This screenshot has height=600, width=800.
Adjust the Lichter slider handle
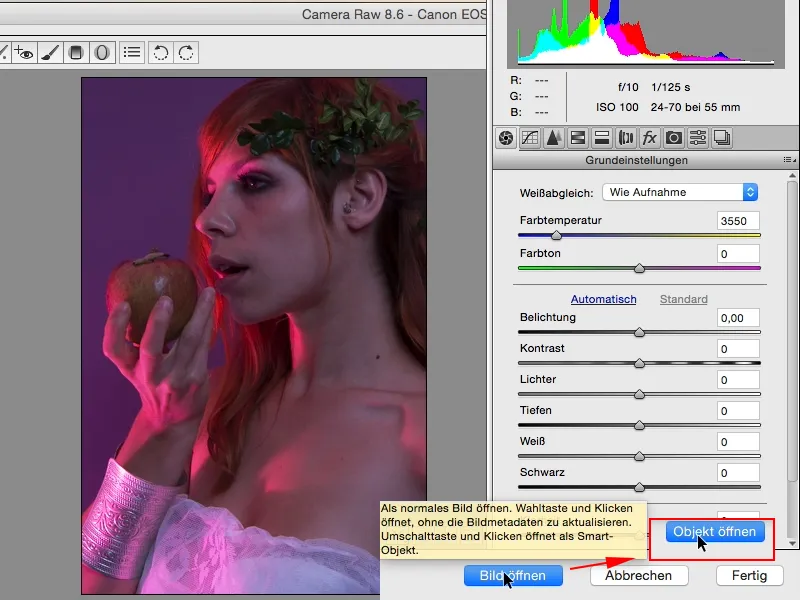[x=639, y=394]
